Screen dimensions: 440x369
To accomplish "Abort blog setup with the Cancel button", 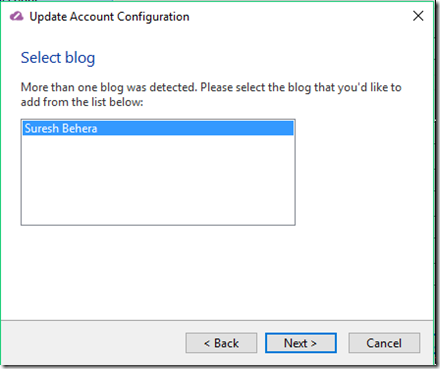I will [x=384, y=343].
